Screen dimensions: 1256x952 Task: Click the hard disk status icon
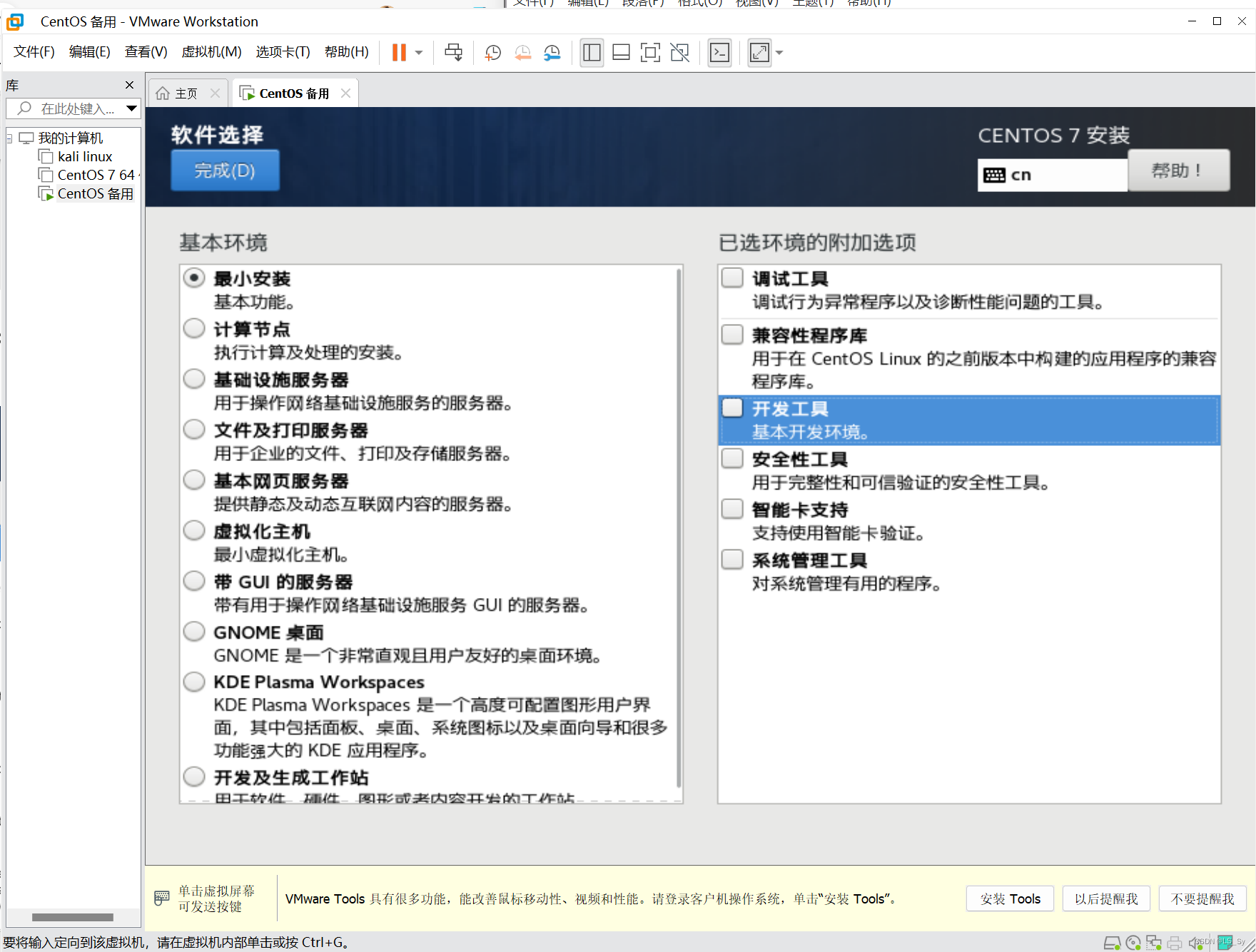click(1112, 943)
